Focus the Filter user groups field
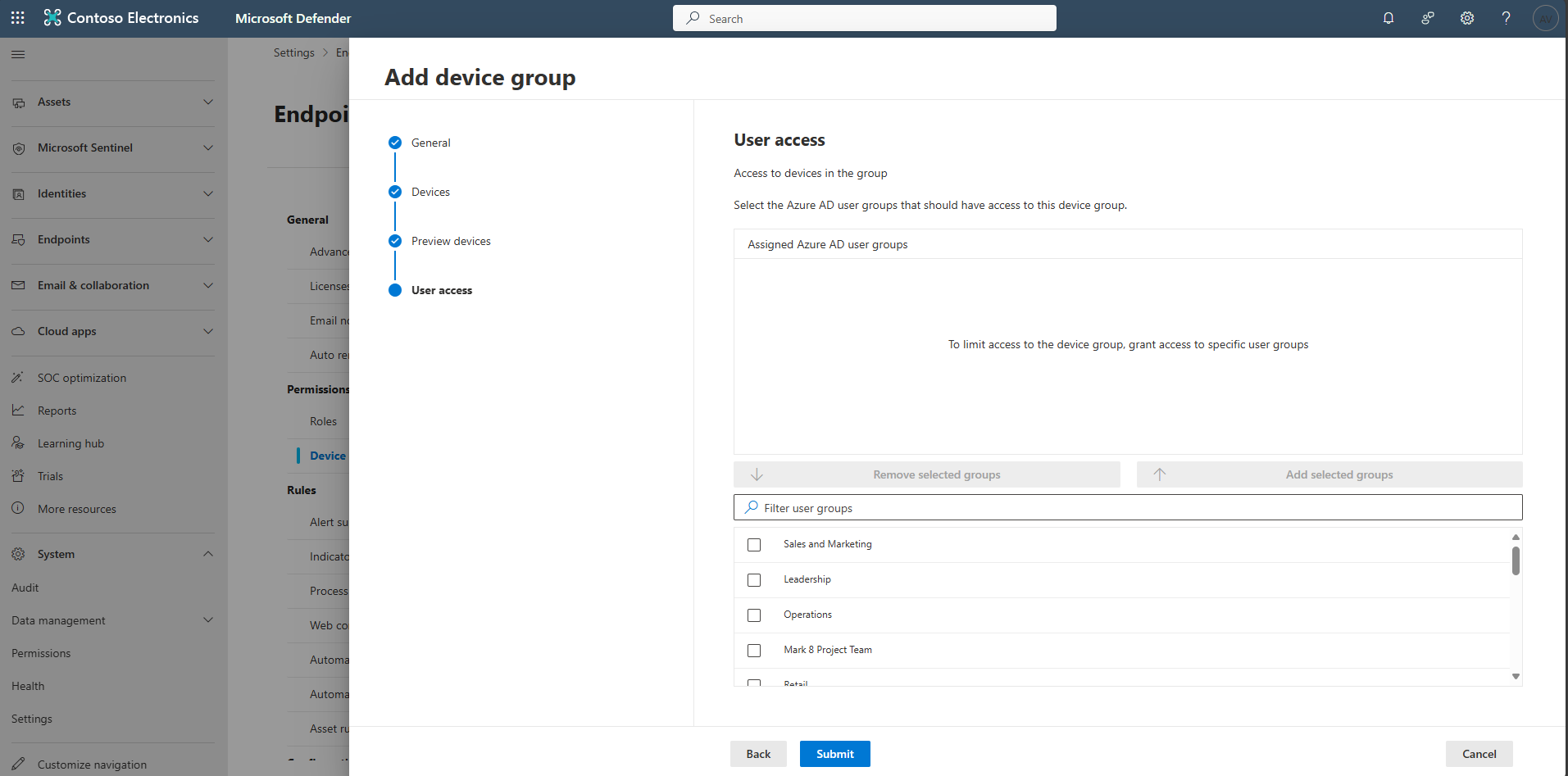The image size is (1568, 776). [x=1128, y=507]
